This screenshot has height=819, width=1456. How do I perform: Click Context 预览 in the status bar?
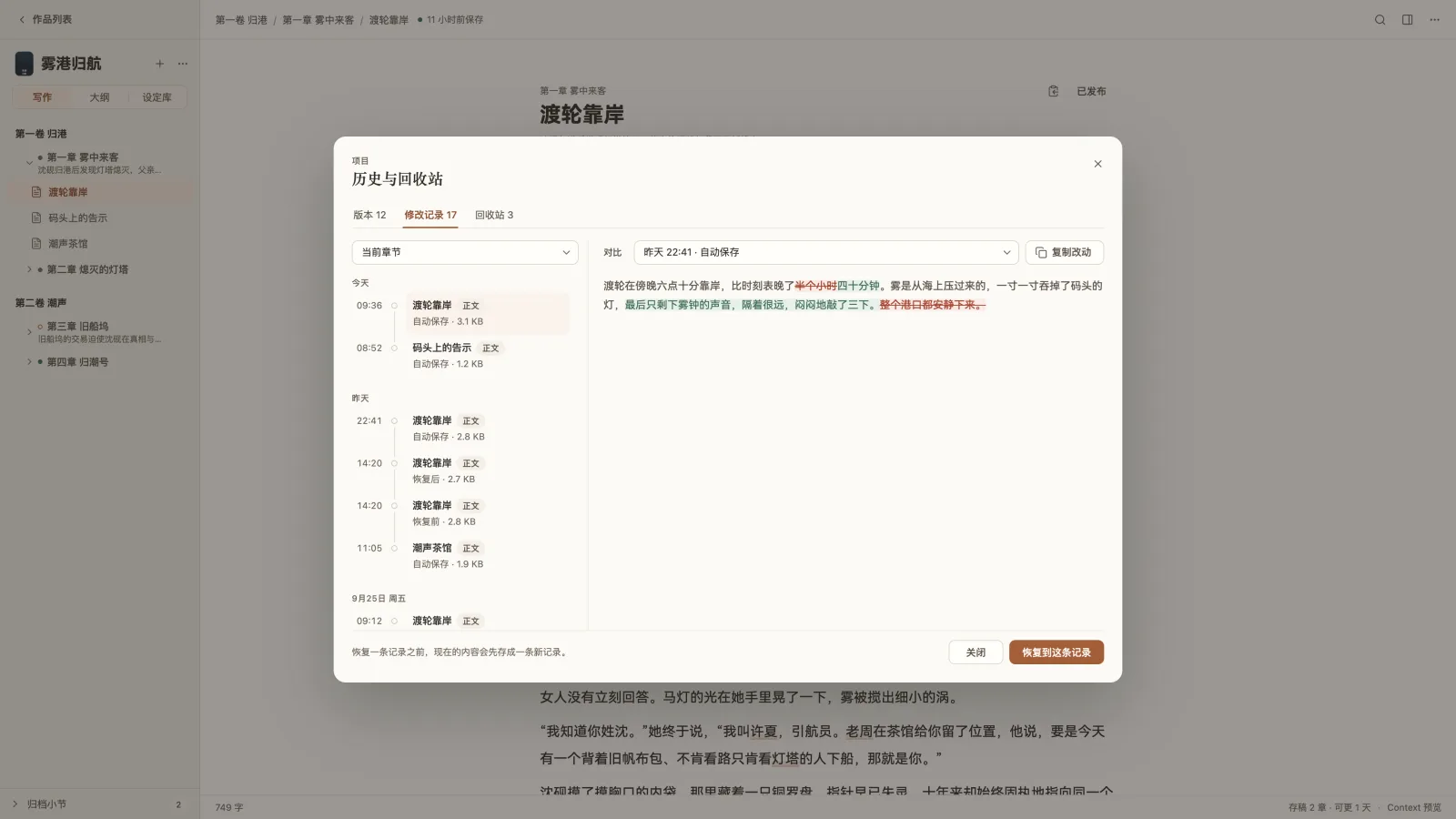pyautogui.click(x=1414, y=807)
